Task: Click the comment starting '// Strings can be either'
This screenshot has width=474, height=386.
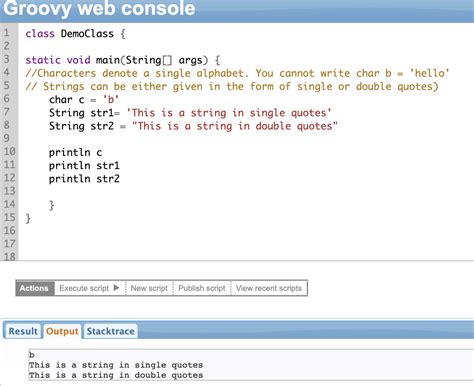Action: click(x=232, y=87)
